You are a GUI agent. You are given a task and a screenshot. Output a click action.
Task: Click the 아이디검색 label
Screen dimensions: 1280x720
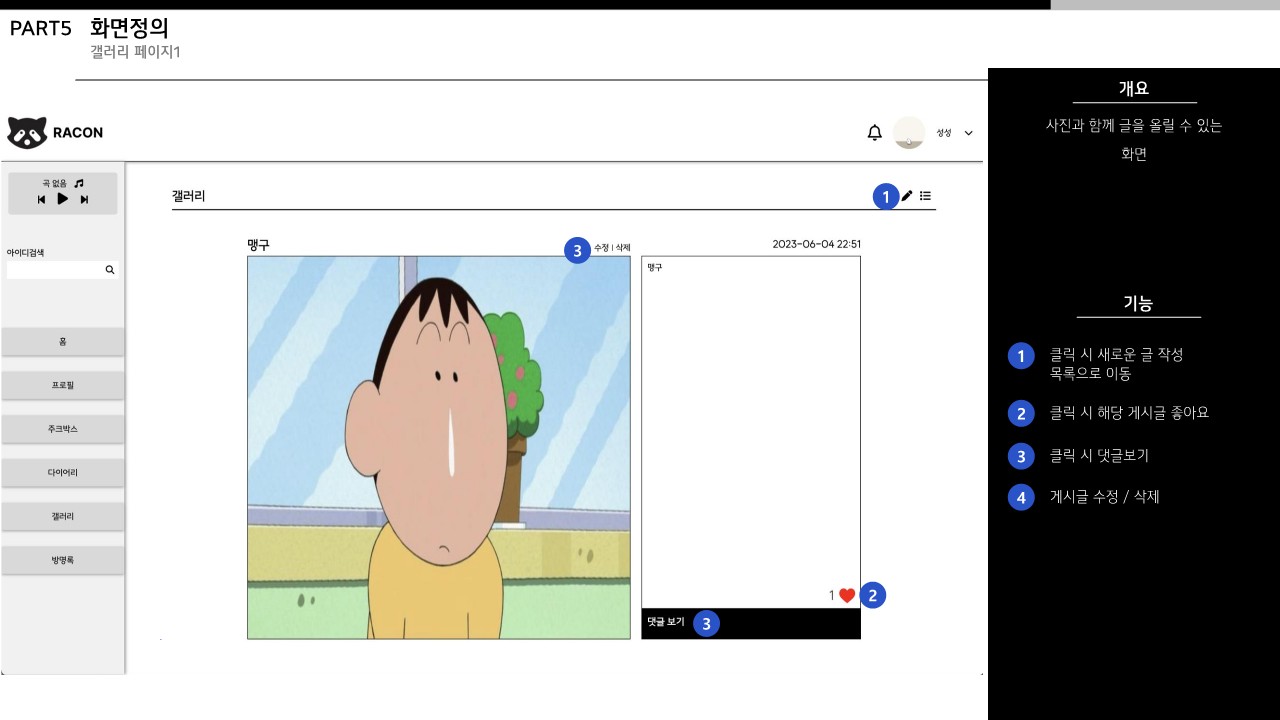tap(25, 253)
